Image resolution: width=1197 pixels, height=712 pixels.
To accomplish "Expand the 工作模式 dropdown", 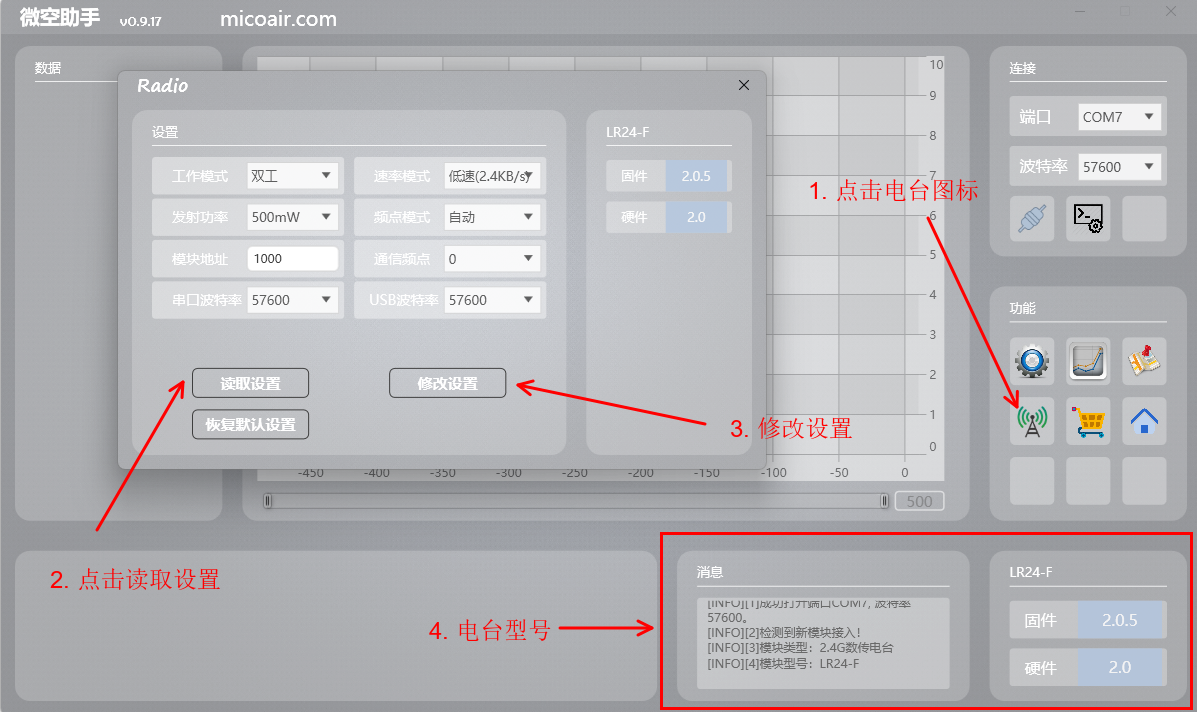I will coord(292,176).
